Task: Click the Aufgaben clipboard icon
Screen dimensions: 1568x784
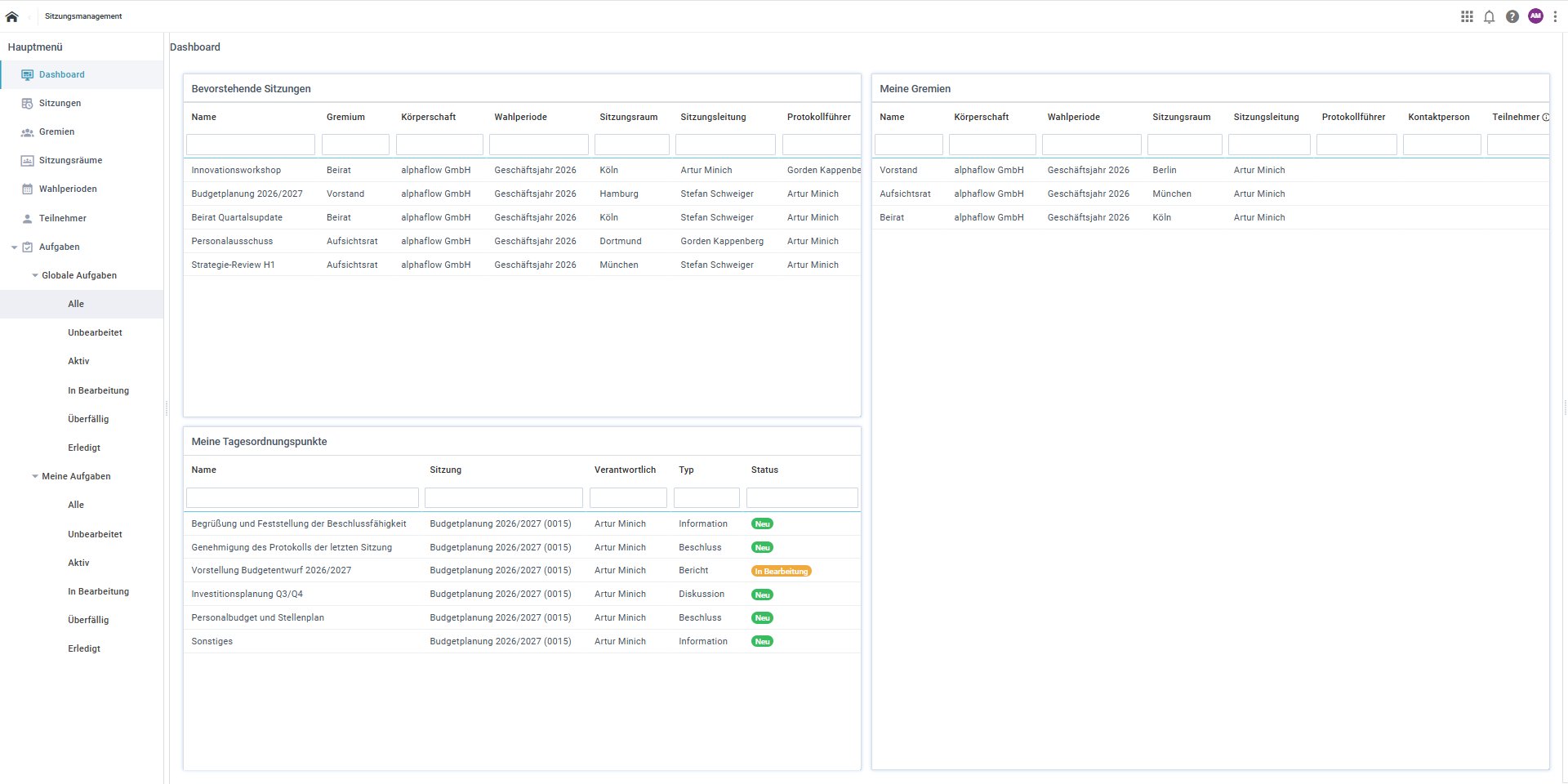Action: pos(27,247)
